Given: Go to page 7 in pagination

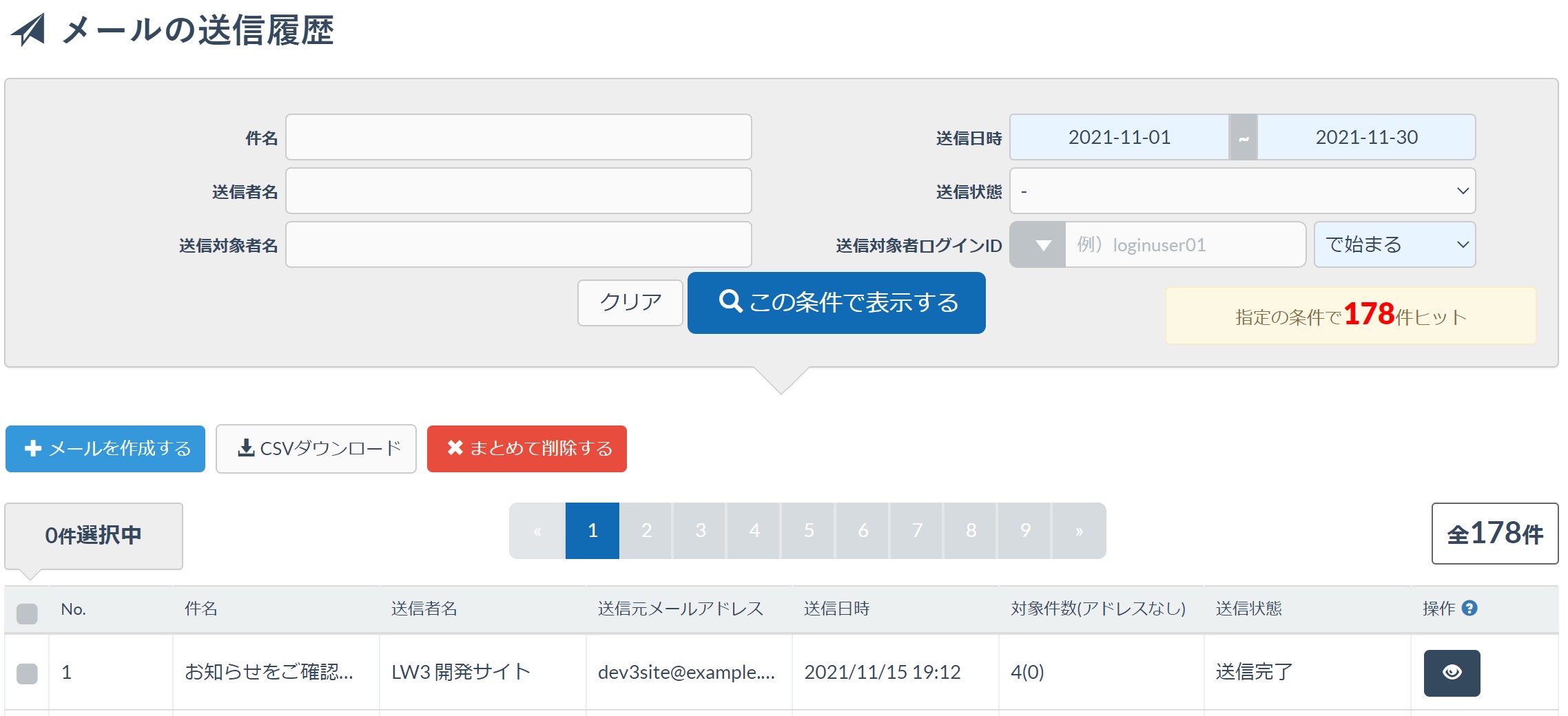Looking at the screenshot, I should pyautogui.click(x=917, y=530).
